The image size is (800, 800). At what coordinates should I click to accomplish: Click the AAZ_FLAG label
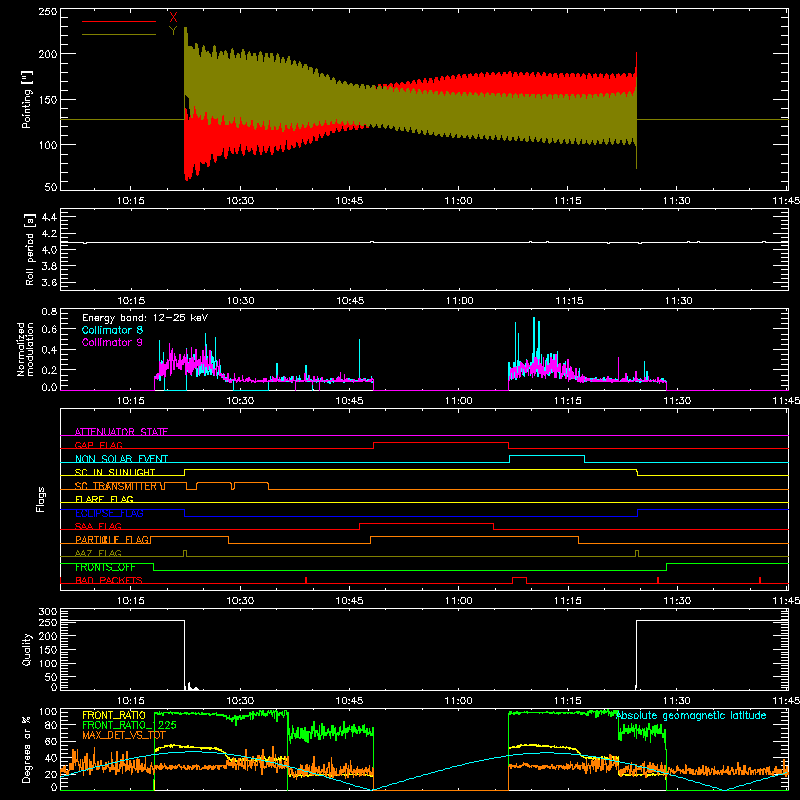click(x=98, y=553)
